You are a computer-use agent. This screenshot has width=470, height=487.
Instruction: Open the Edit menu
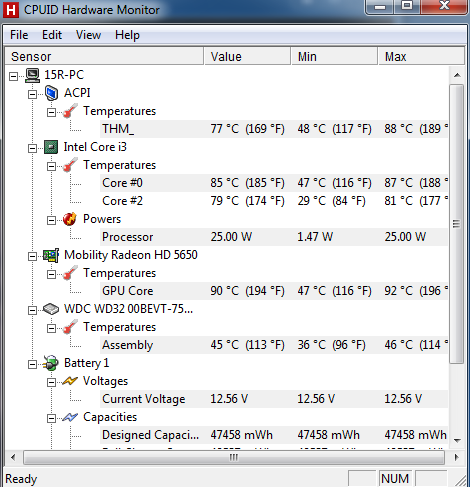pyautogui.click(x=52, y=35)
